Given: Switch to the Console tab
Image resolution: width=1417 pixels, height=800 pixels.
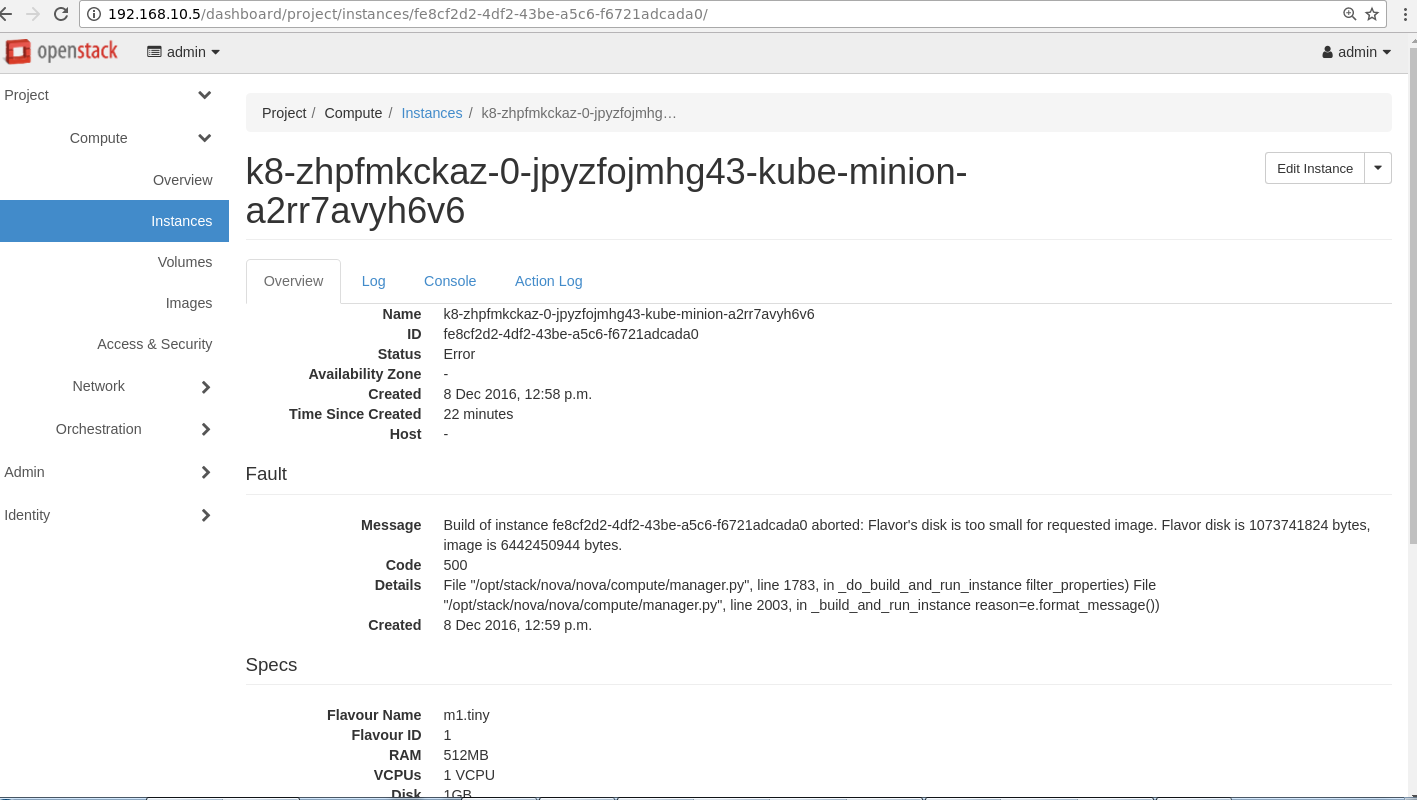Looking at the screenshot, I should click(450, 281).
